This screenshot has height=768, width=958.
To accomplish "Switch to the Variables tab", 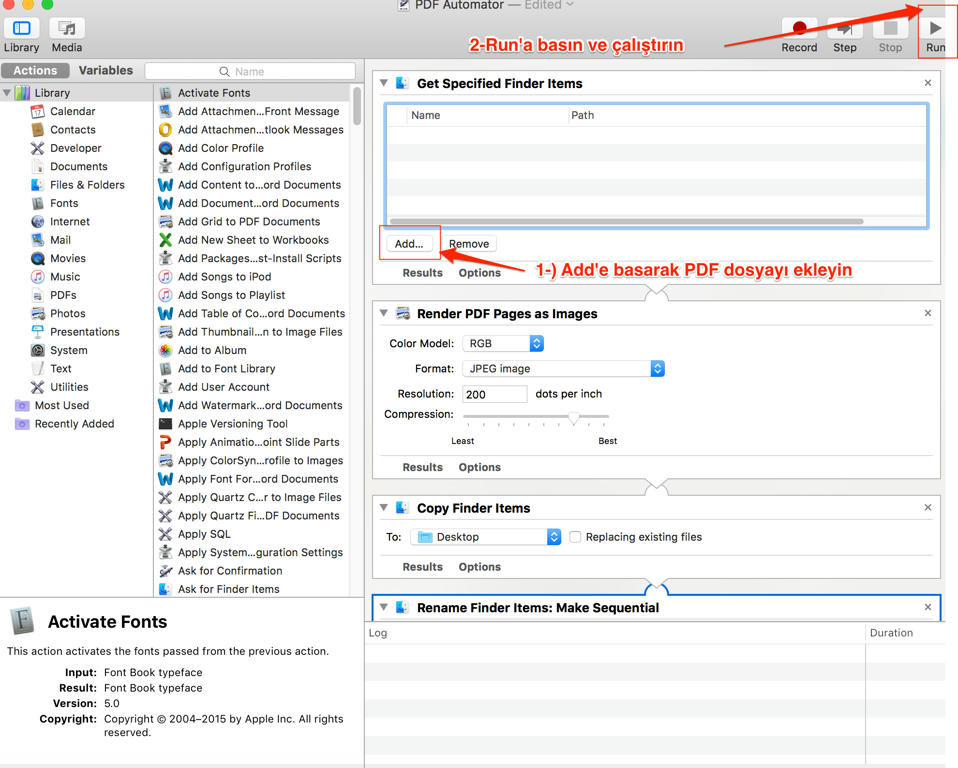I will pyautogui.click(x=106, y=70).
